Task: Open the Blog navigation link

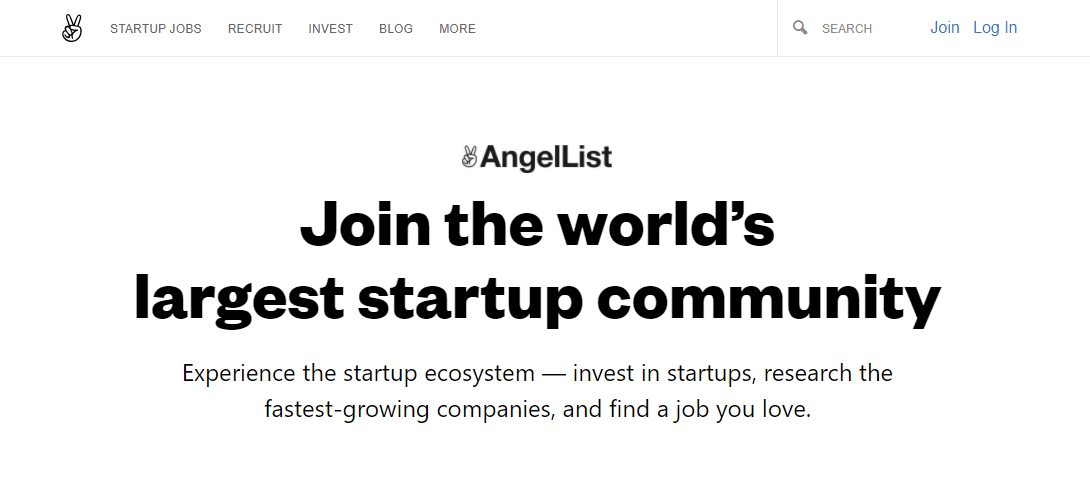Action: pyautogui.click(x=396, y=29)
